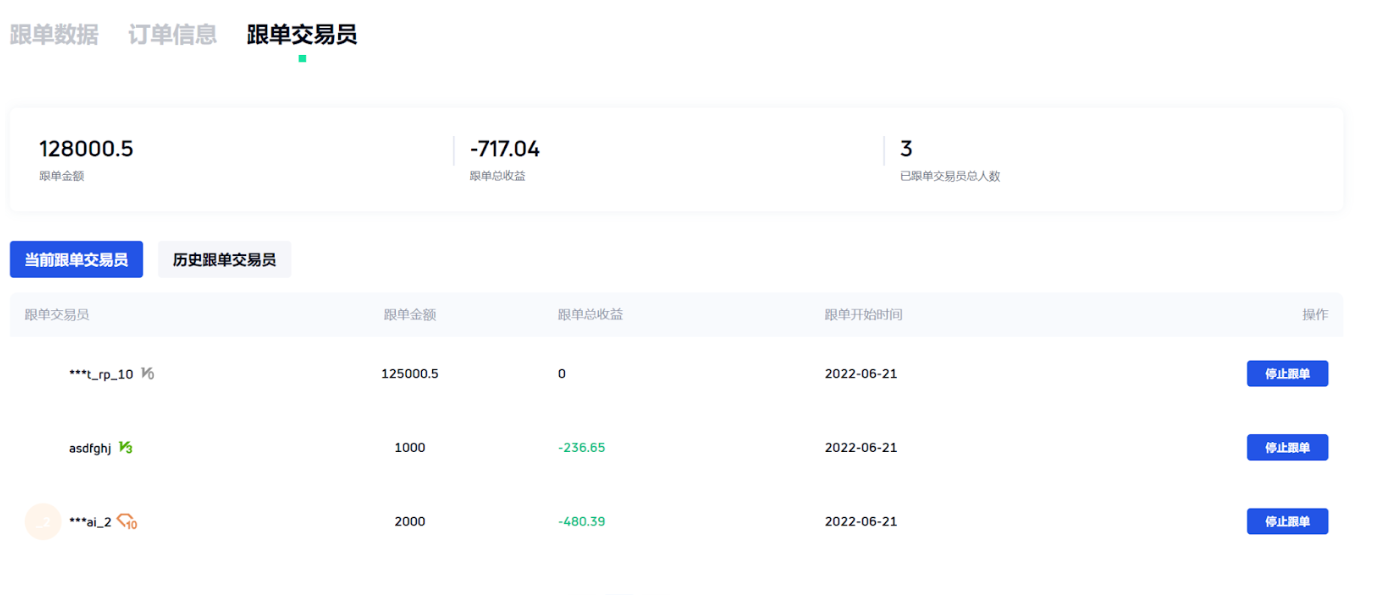Screen dimensions: 1387x595
Task: Open trader name asdfghj
Action: (x=90, y=448)
